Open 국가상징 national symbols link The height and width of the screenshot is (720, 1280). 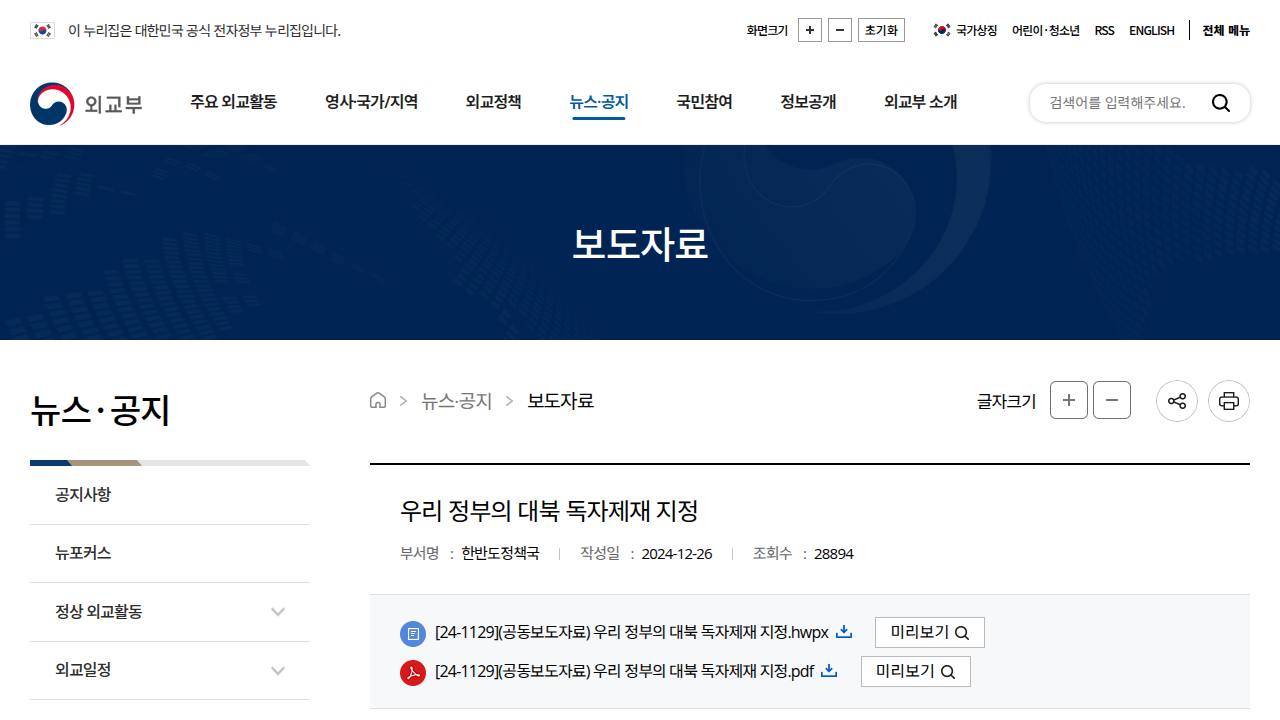(965, 30)
